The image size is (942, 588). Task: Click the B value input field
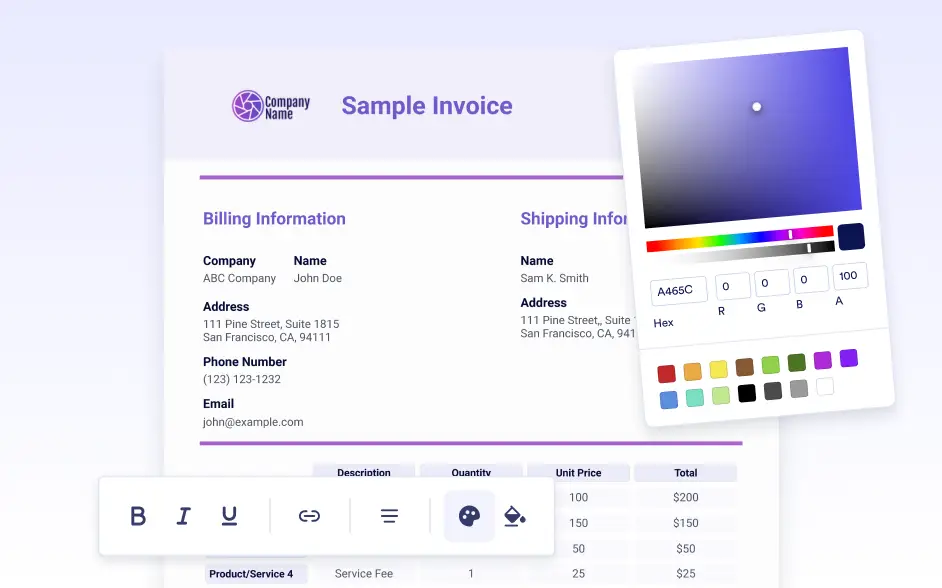tap(811, 279)
